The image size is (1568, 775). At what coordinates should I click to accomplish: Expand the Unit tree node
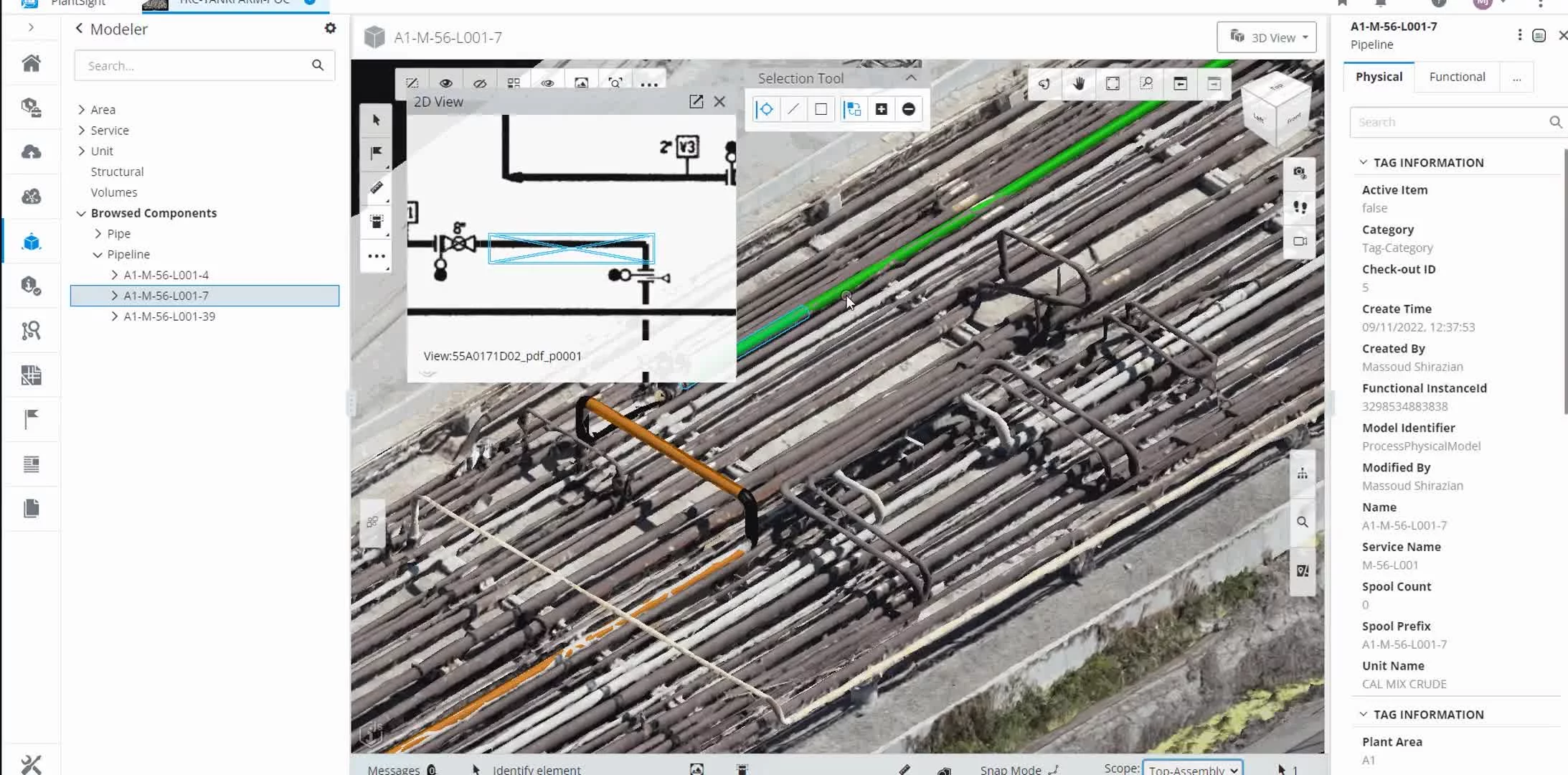click(x=81, y=151)
